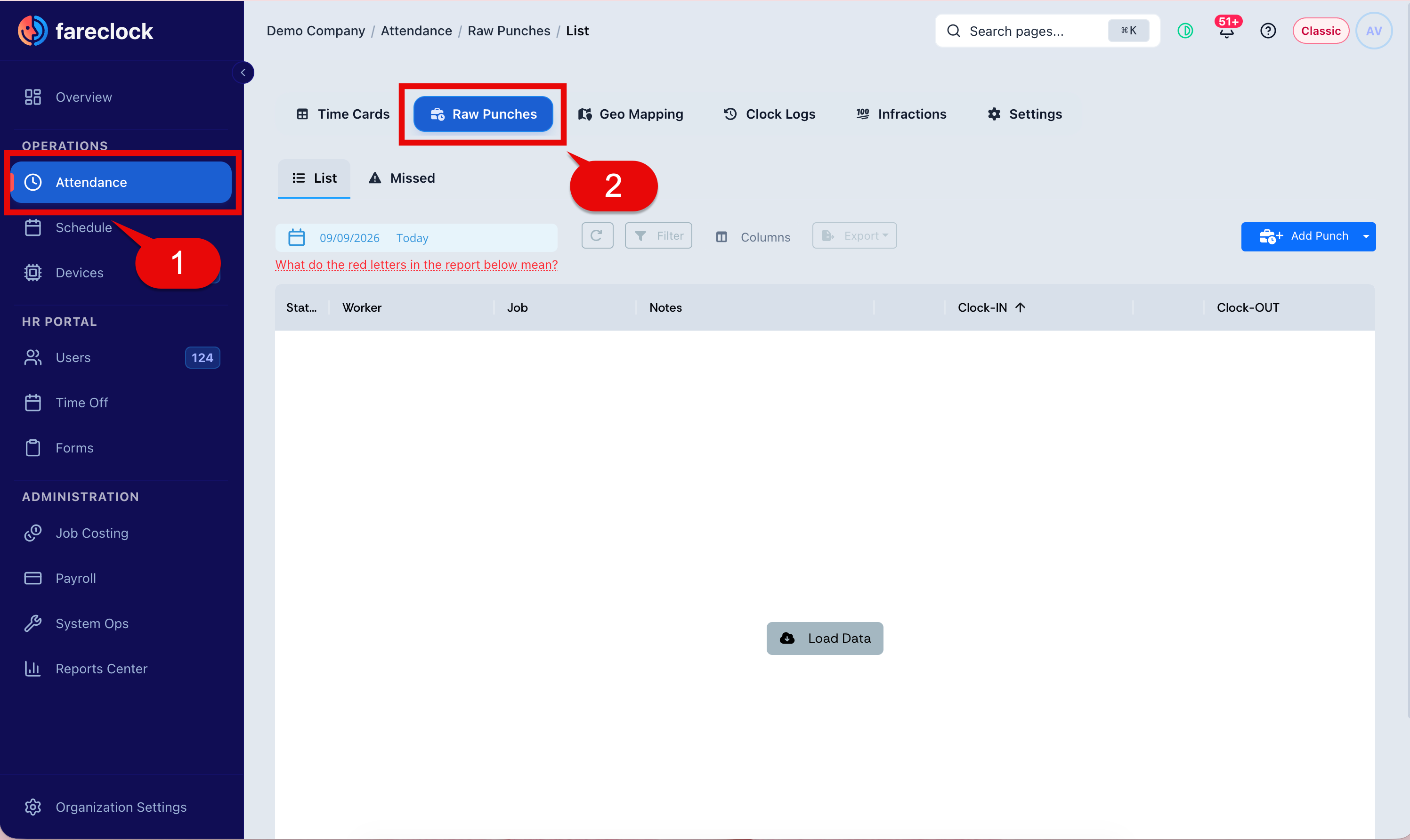Click the Load Data button

tap(824, 638)
